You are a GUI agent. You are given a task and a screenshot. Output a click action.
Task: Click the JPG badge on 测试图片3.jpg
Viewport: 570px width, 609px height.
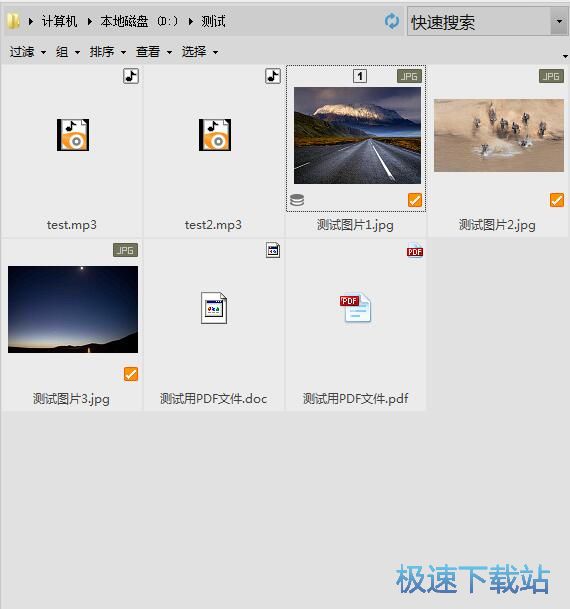[x=125, y=250]
